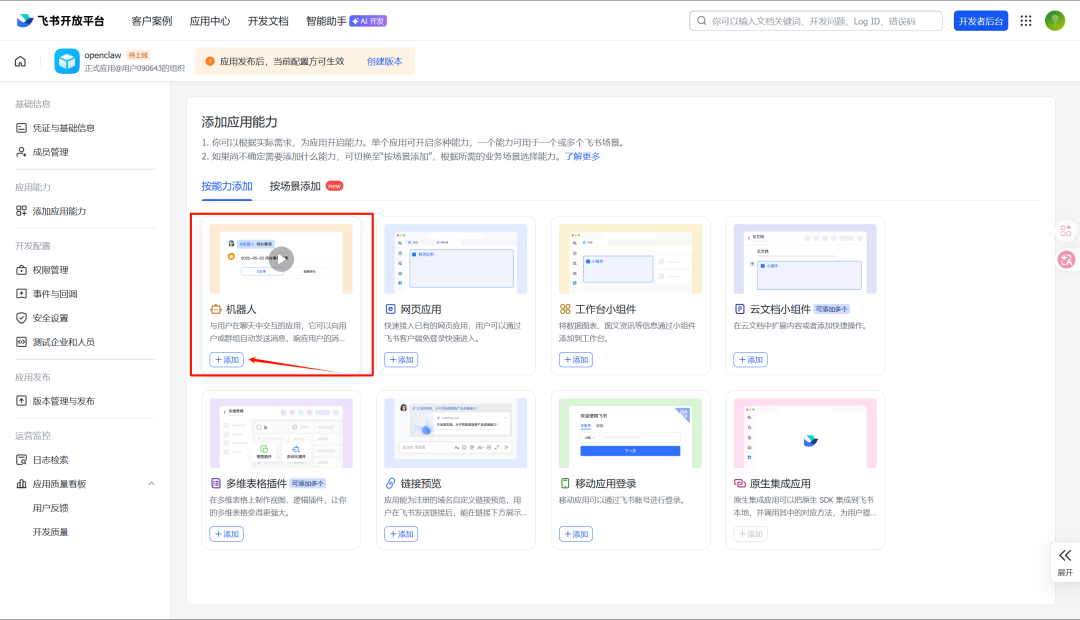Viewport: 1080px width, 620px height.
Task: Click the 创建版本 link
Action: pos(384,61)
